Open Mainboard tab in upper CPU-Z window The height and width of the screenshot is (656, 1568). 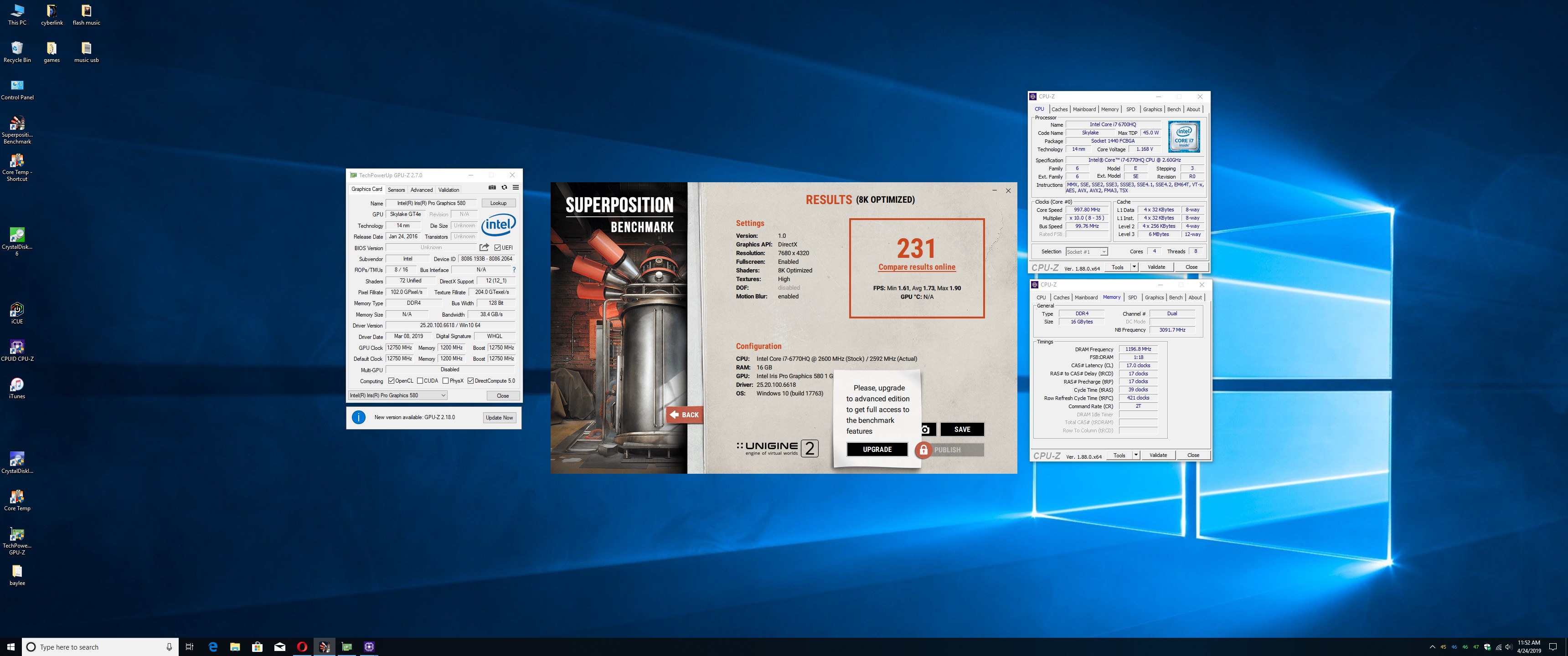click(x=1084, y=109)
